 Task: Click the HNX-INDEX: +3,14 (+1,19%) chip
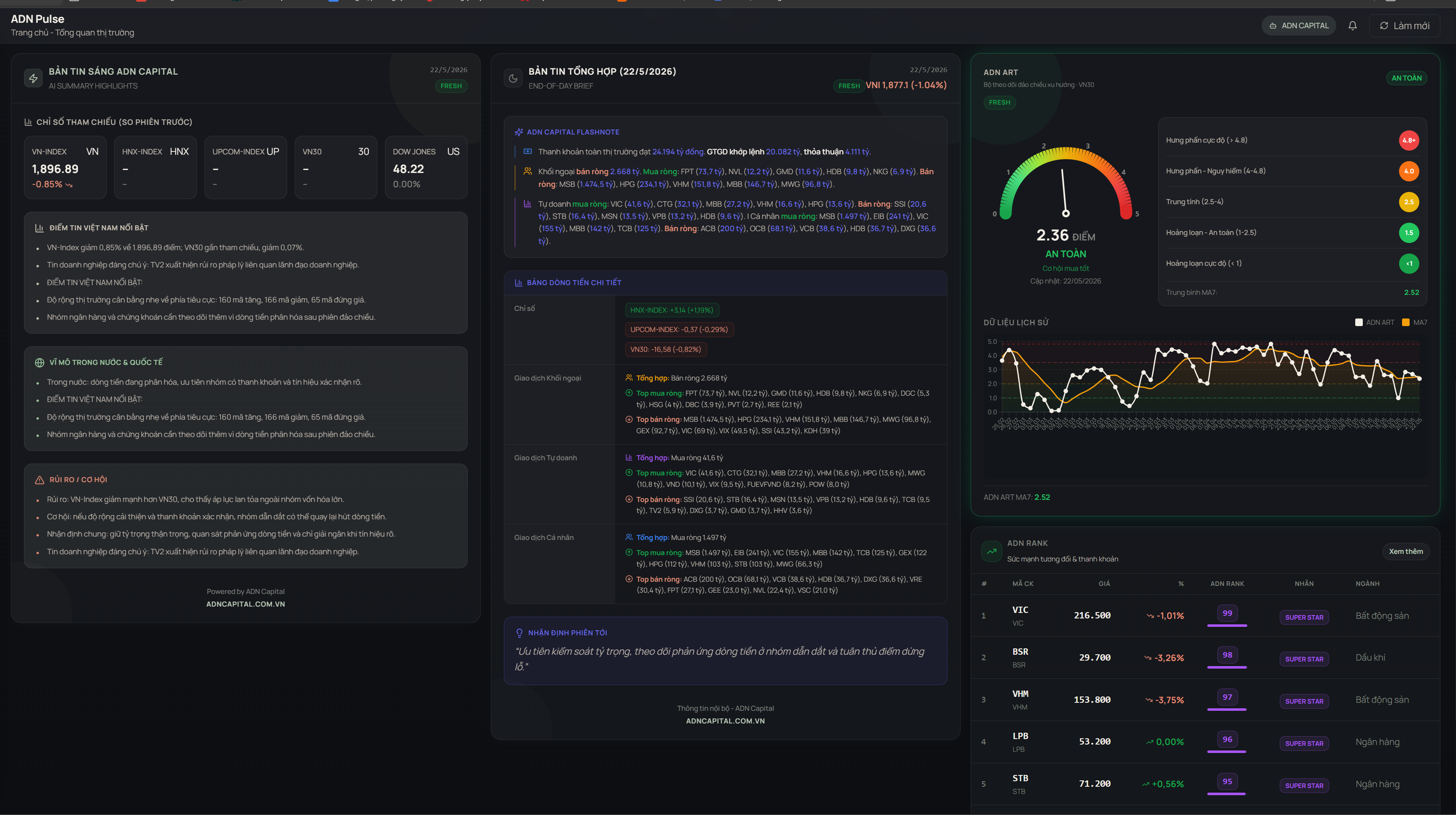[671, 310]
